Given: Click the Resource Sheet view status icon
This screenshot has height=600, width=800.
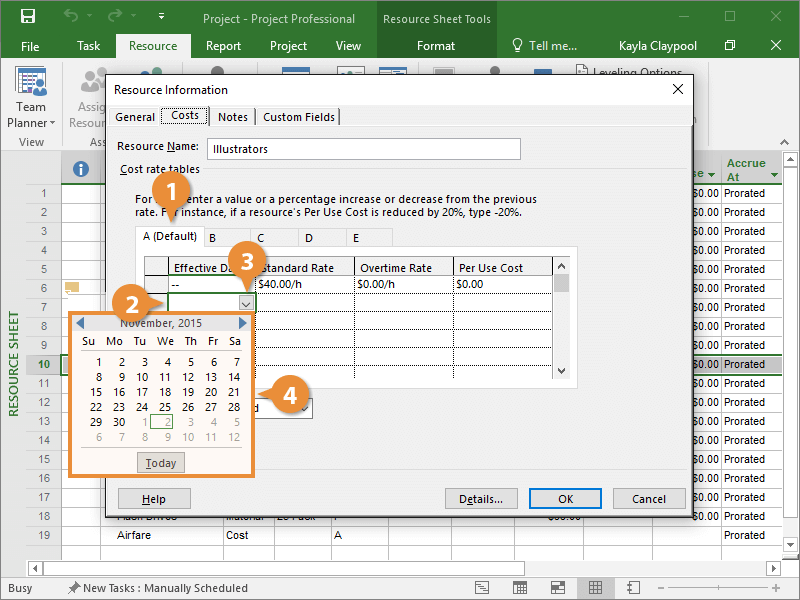Looking at the screenshot, I should coord(595,588).
